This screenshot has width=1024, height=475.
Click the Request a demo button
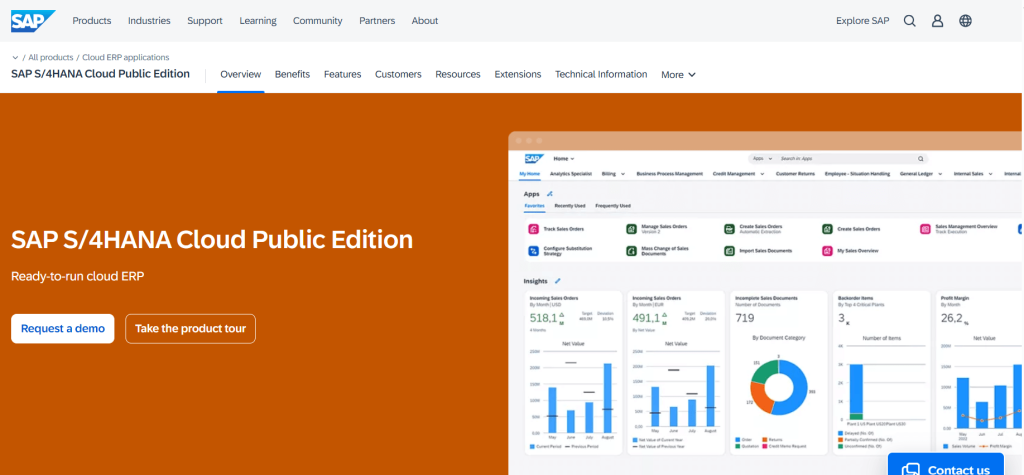(63, 329)
